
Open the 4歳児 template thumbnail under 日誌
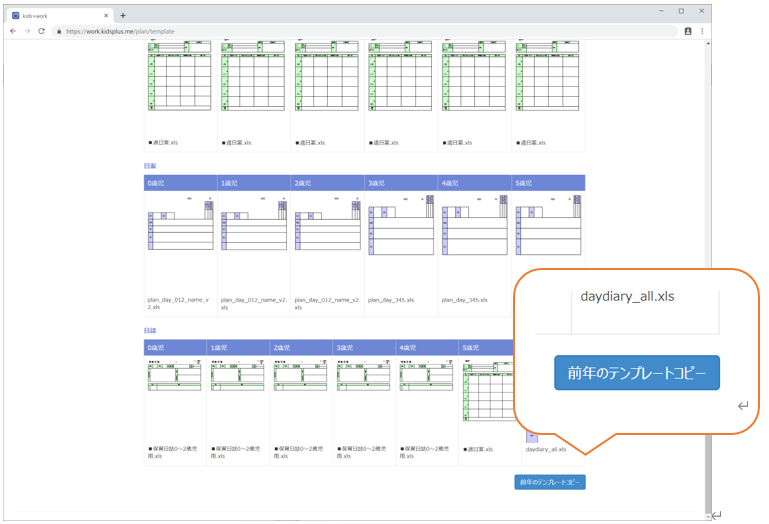pos(426,375)
